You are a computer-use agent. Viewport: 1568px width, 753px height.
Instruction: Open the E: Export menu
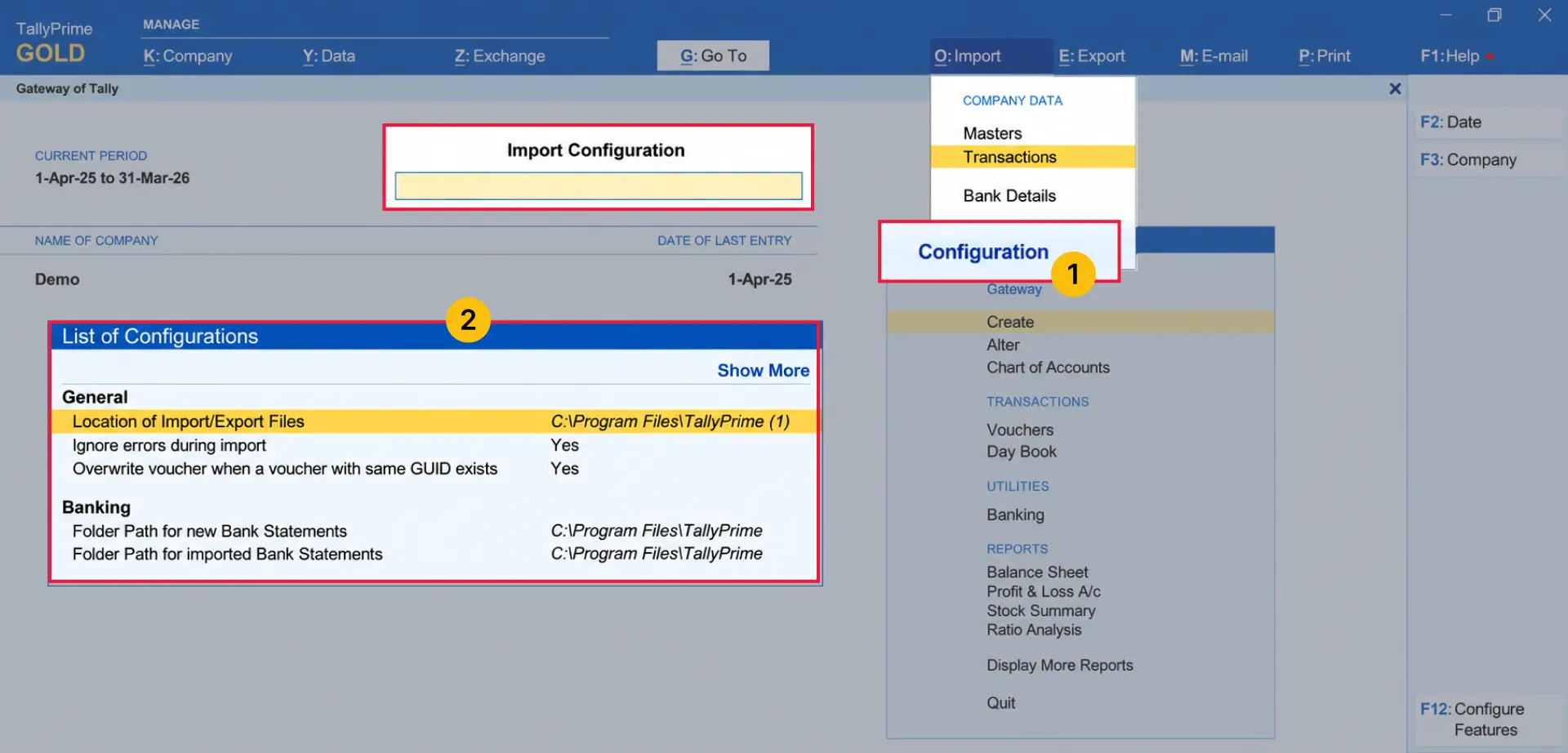1092,56
